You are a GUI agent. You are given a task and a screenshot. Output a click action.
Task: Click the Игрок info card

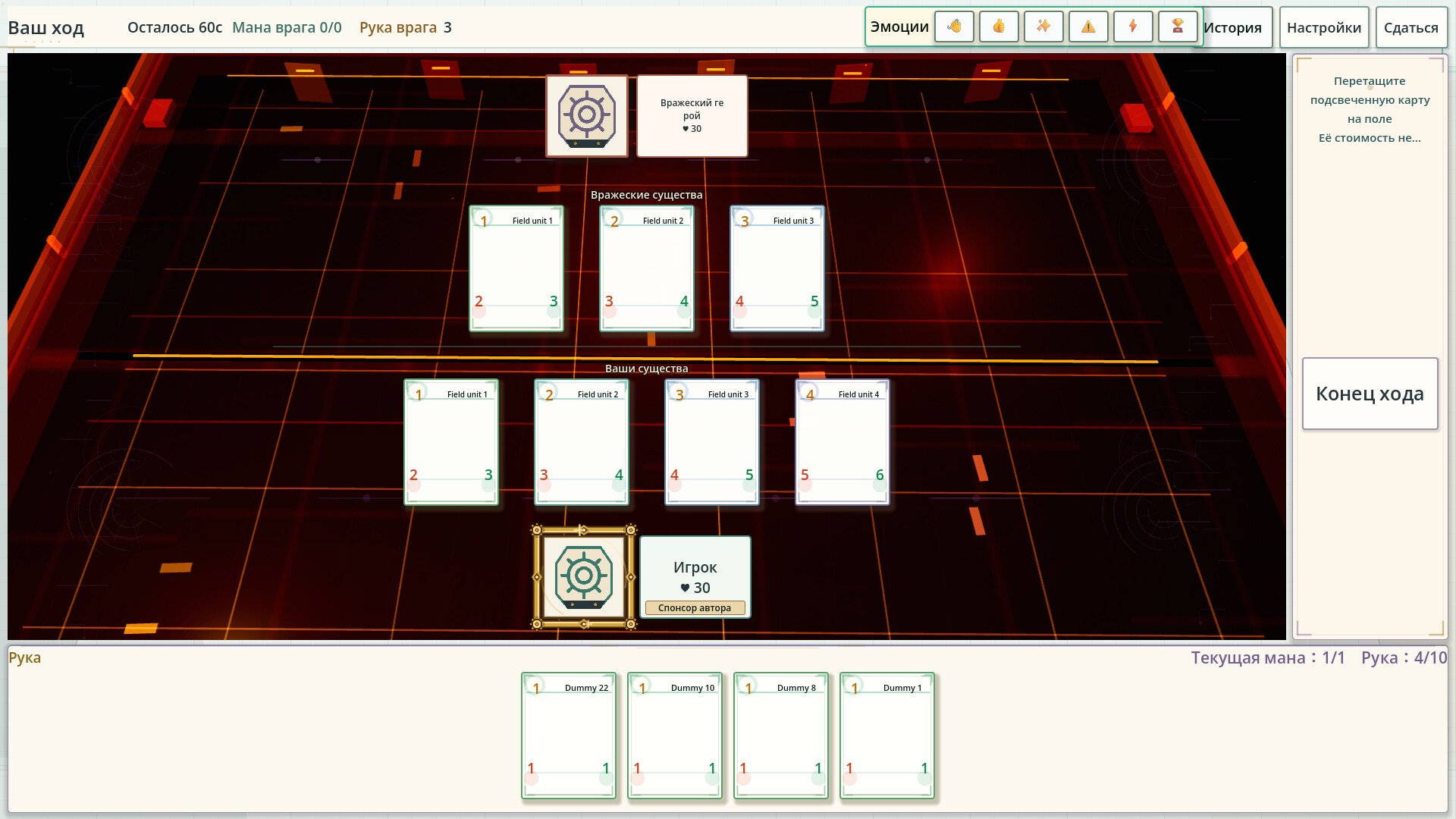point(695,577)
